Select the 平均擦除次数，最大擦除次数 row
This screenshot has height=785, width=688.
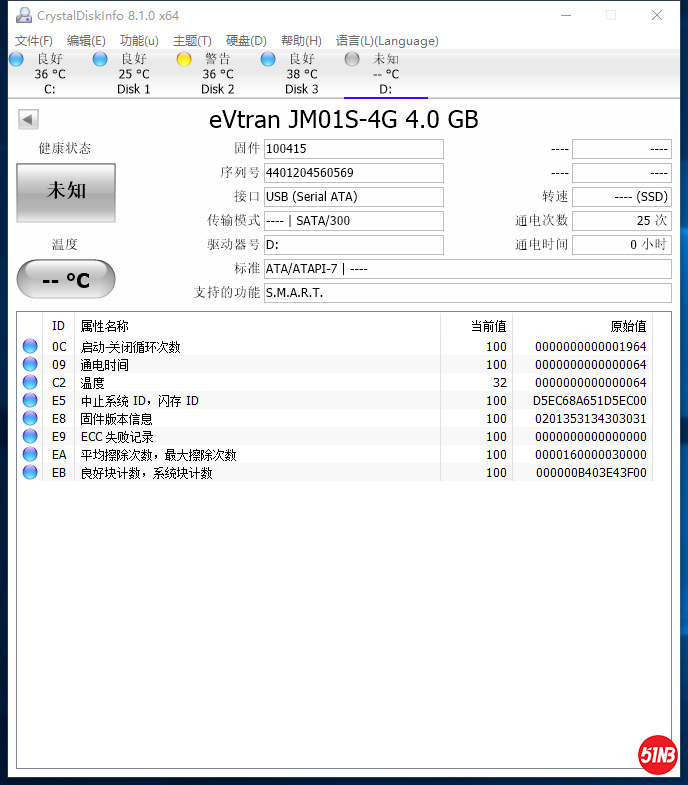point(335,455)
